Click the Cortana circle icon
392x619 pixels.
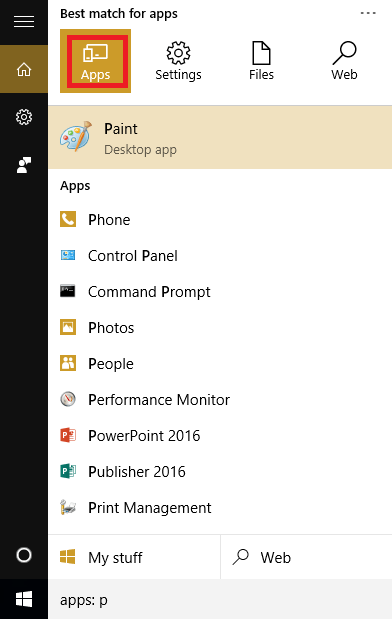tap(24, 555)
